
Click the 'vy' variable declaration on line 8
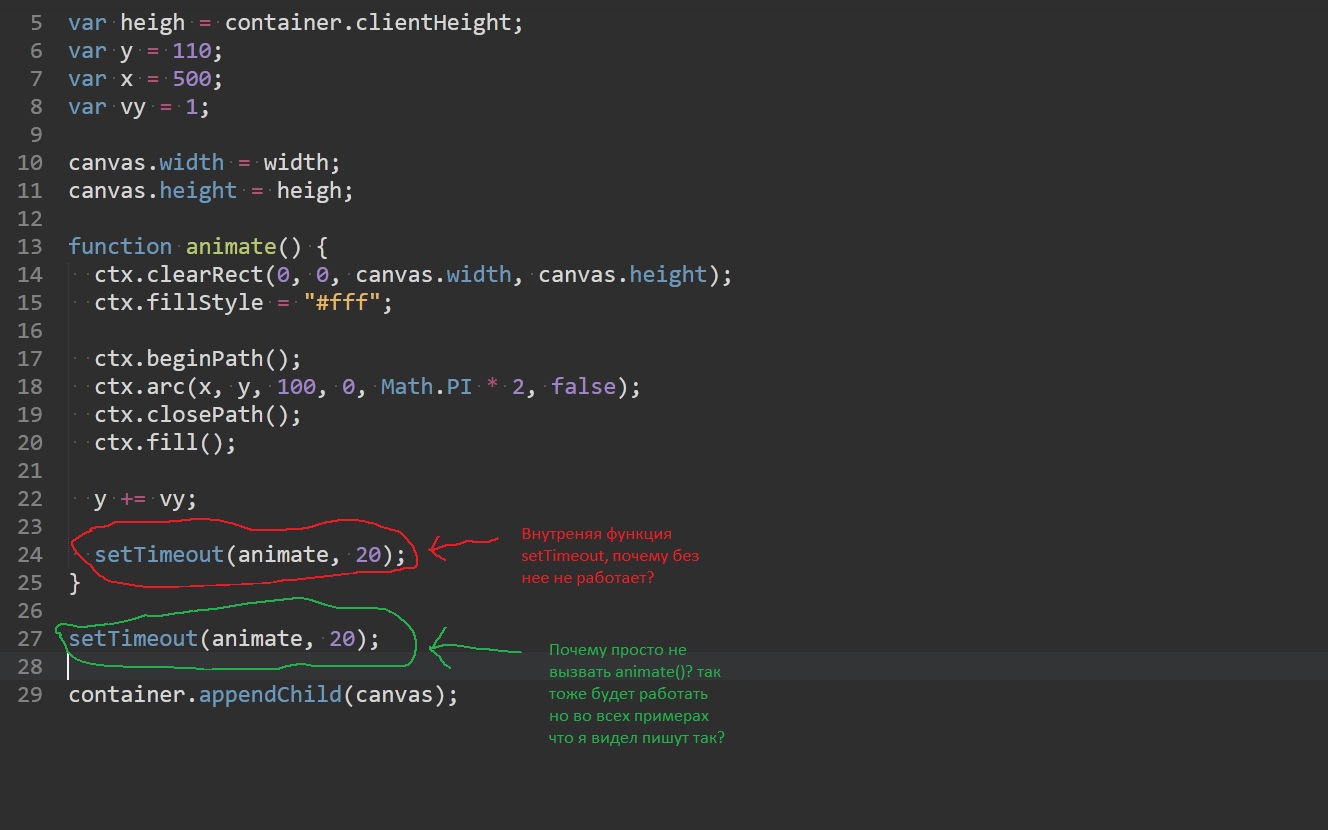[133, 107]
